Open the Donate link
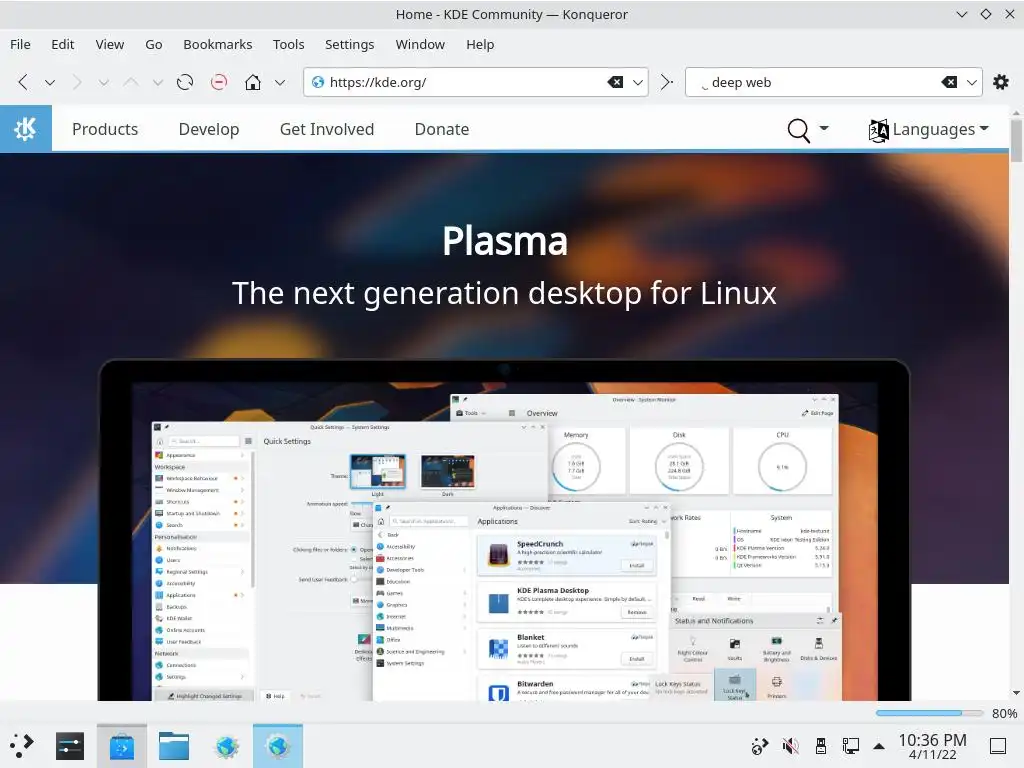 (441, 129)
